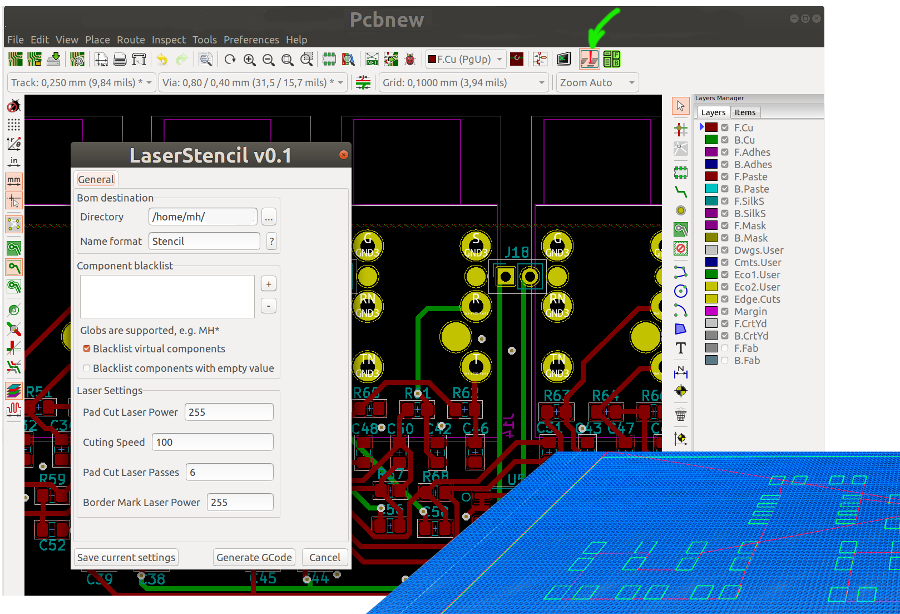The width and height of the screenshot is (900, 614).
Task: Toggle grid display icon
Action: pos(14,125)
